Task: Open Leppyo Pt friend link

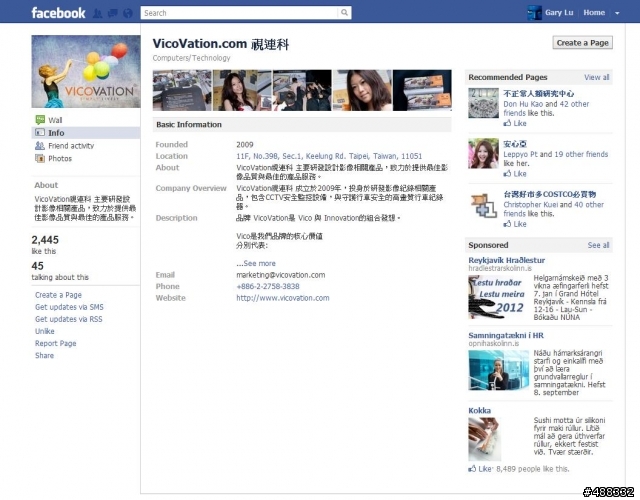Action: pyautogui.click(x=520, y=154)
